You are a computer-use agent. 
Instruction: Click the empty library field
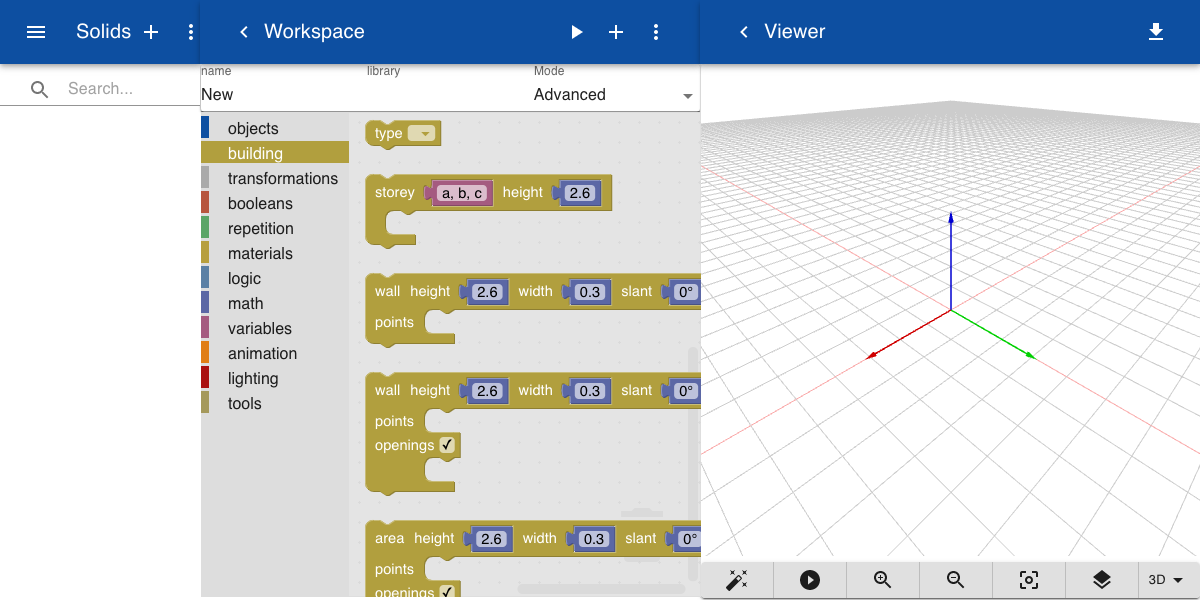pyautogui.click(x=450, y=95)
